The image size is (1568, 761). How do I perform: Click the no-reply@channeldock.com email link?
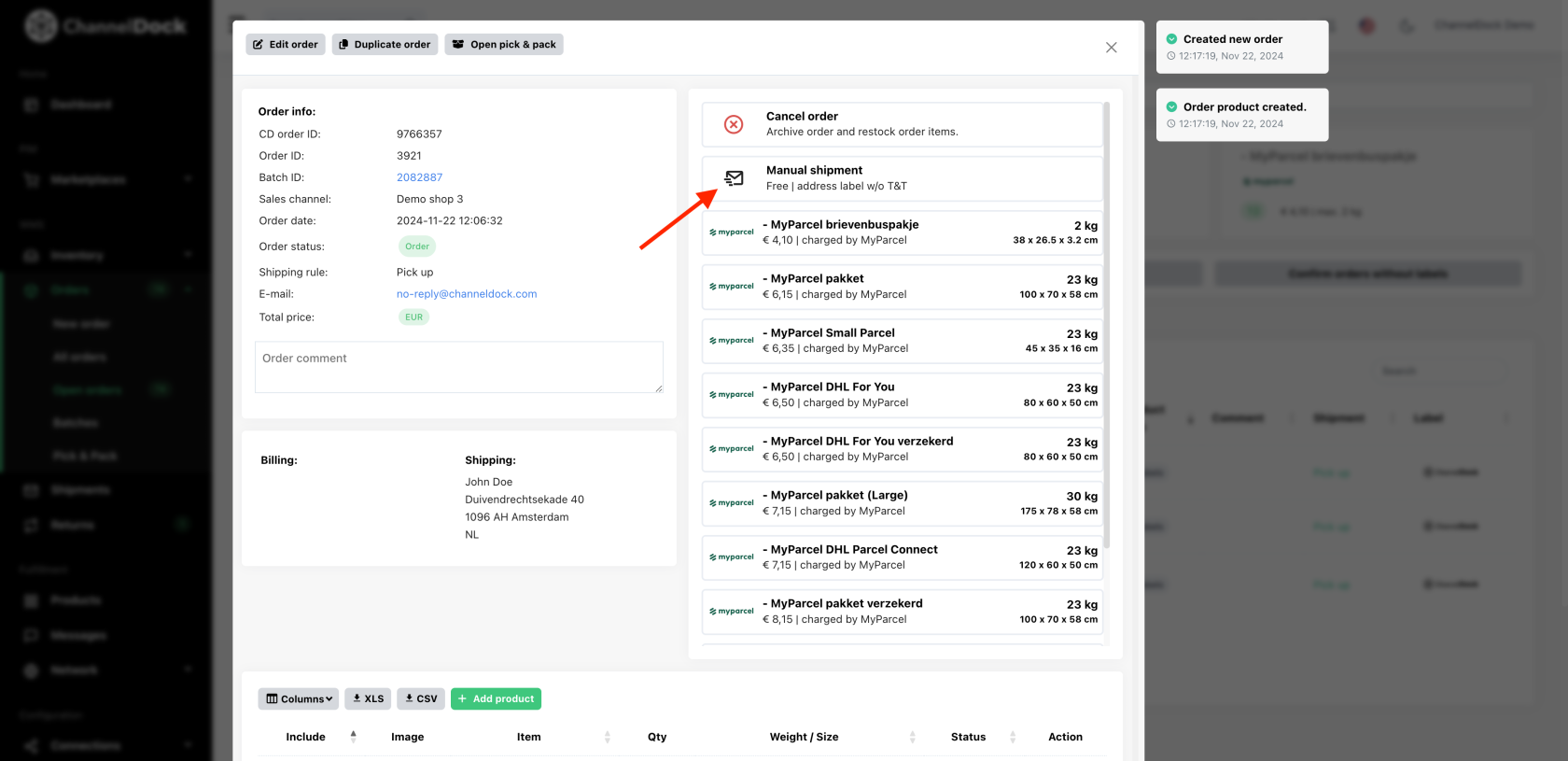tap(467, 294)
